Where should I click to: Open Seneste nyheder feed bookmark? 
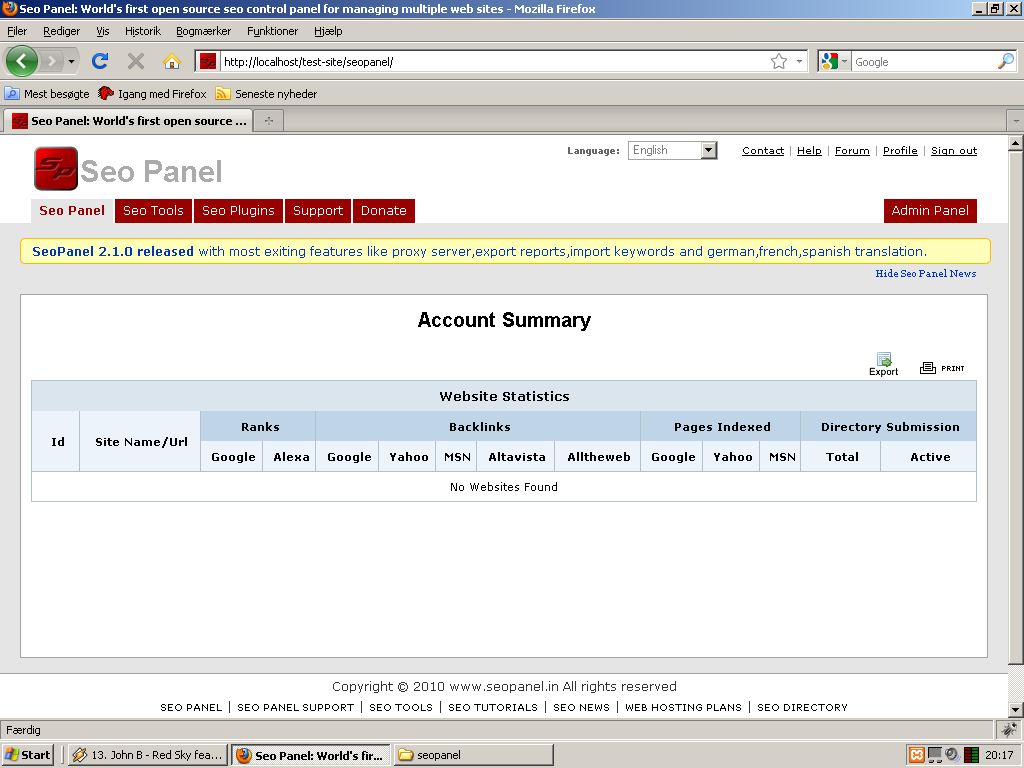point(266,94)
